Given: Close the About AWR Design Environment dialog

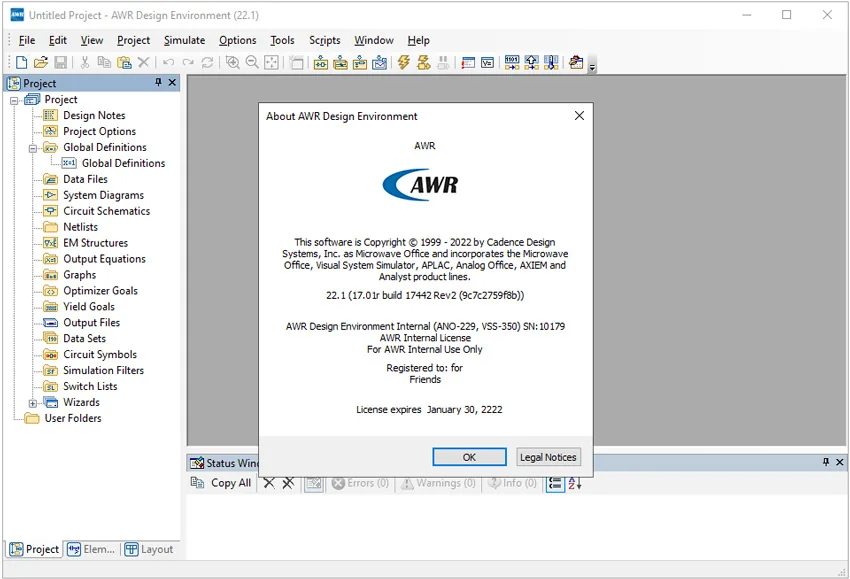Looking at the screenshot, I should tap(579, 116).
